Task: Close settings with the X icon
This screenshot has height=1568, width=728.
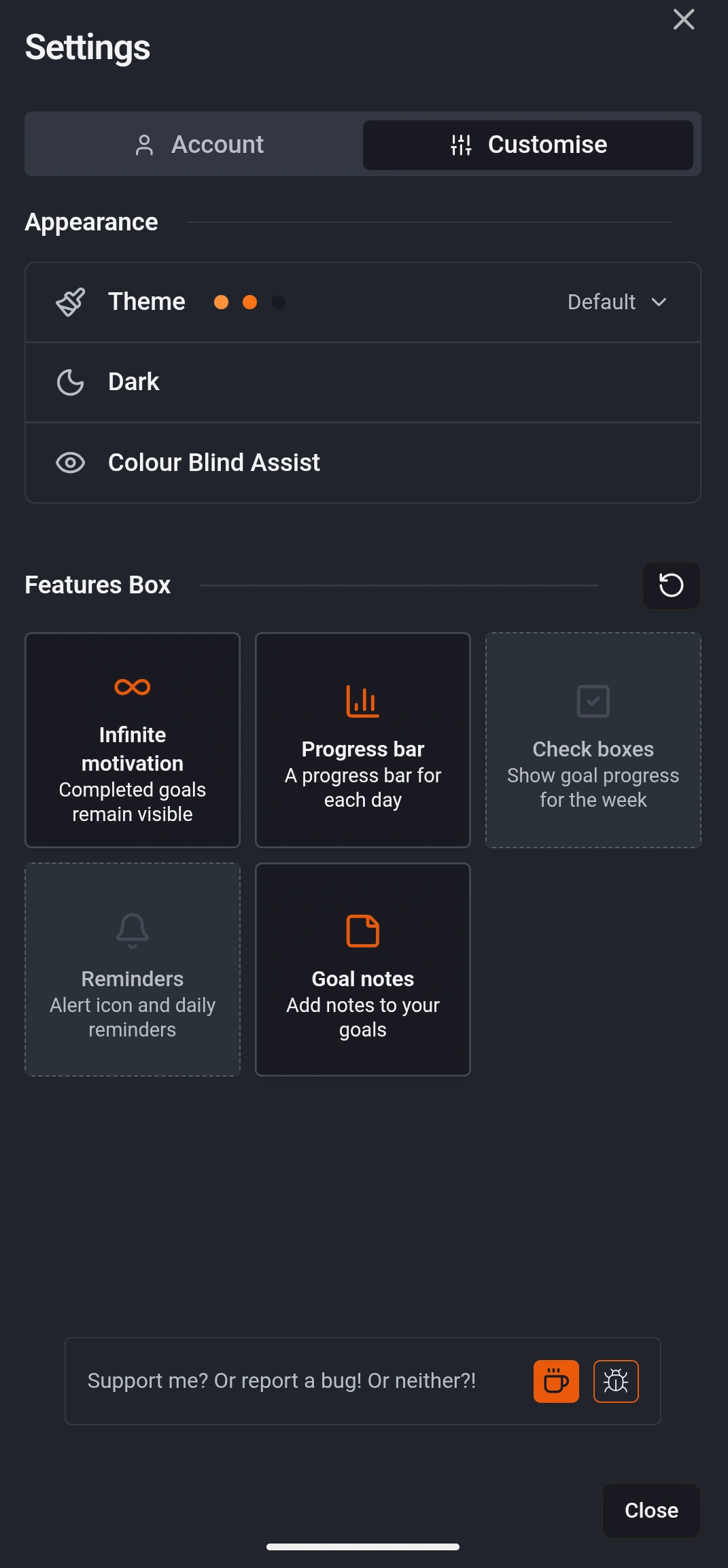Action: coord(683,20)
